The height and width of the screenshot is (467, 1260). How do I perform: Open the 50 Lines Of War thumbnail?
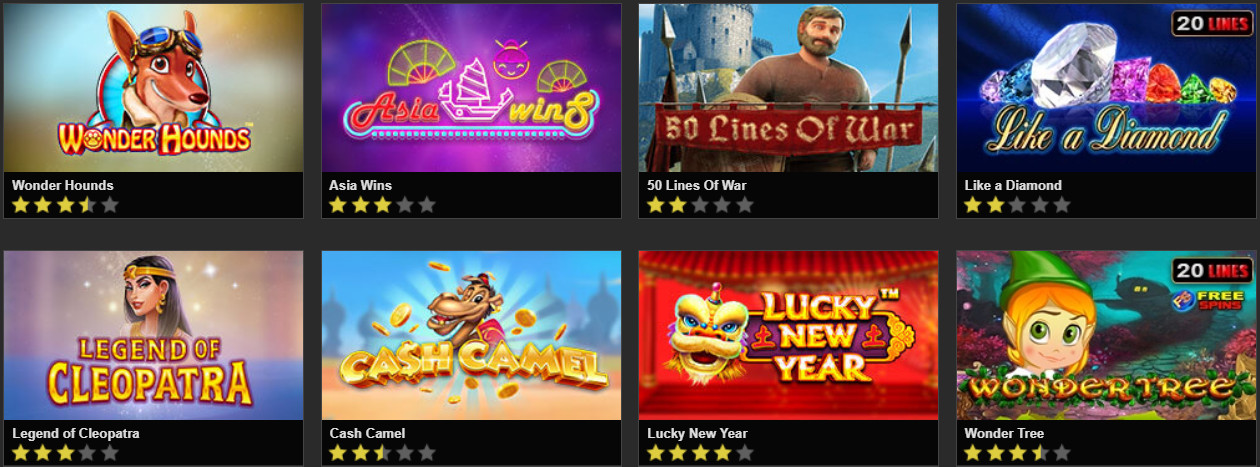click(788, 87)
